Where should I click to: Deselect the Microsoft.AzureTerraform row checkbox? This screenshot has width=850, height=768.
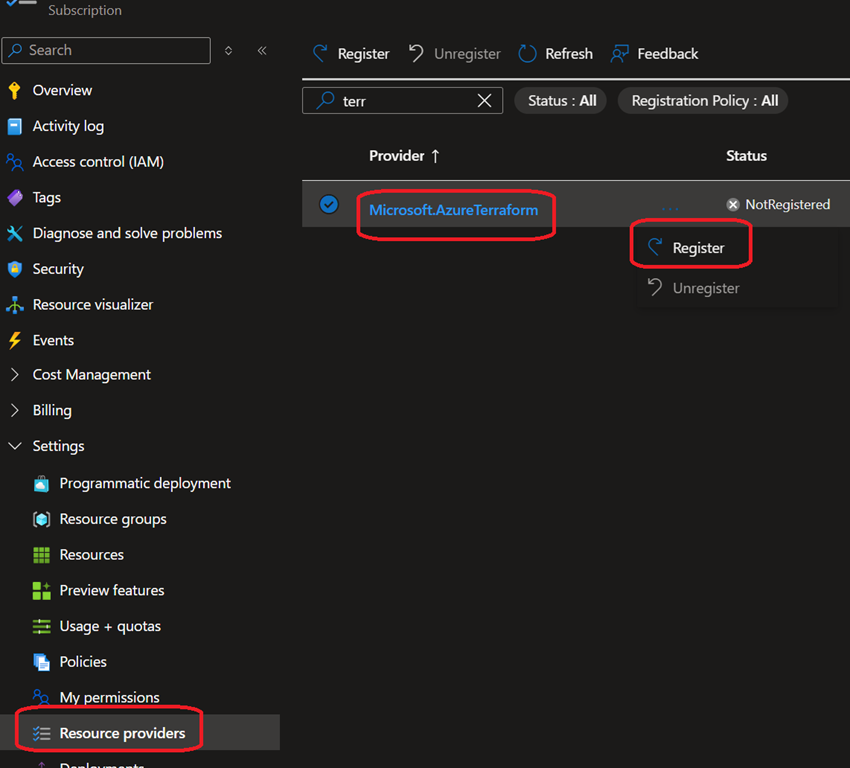point(328,205)
